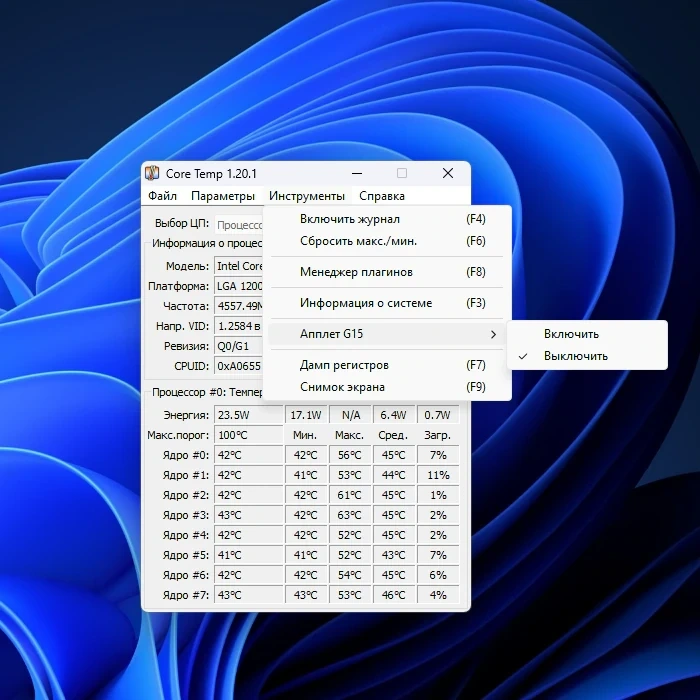Click the Макс. column header
Image resolution: width=700 pixels, height=700 pixels.
click(x=350, y=435)
